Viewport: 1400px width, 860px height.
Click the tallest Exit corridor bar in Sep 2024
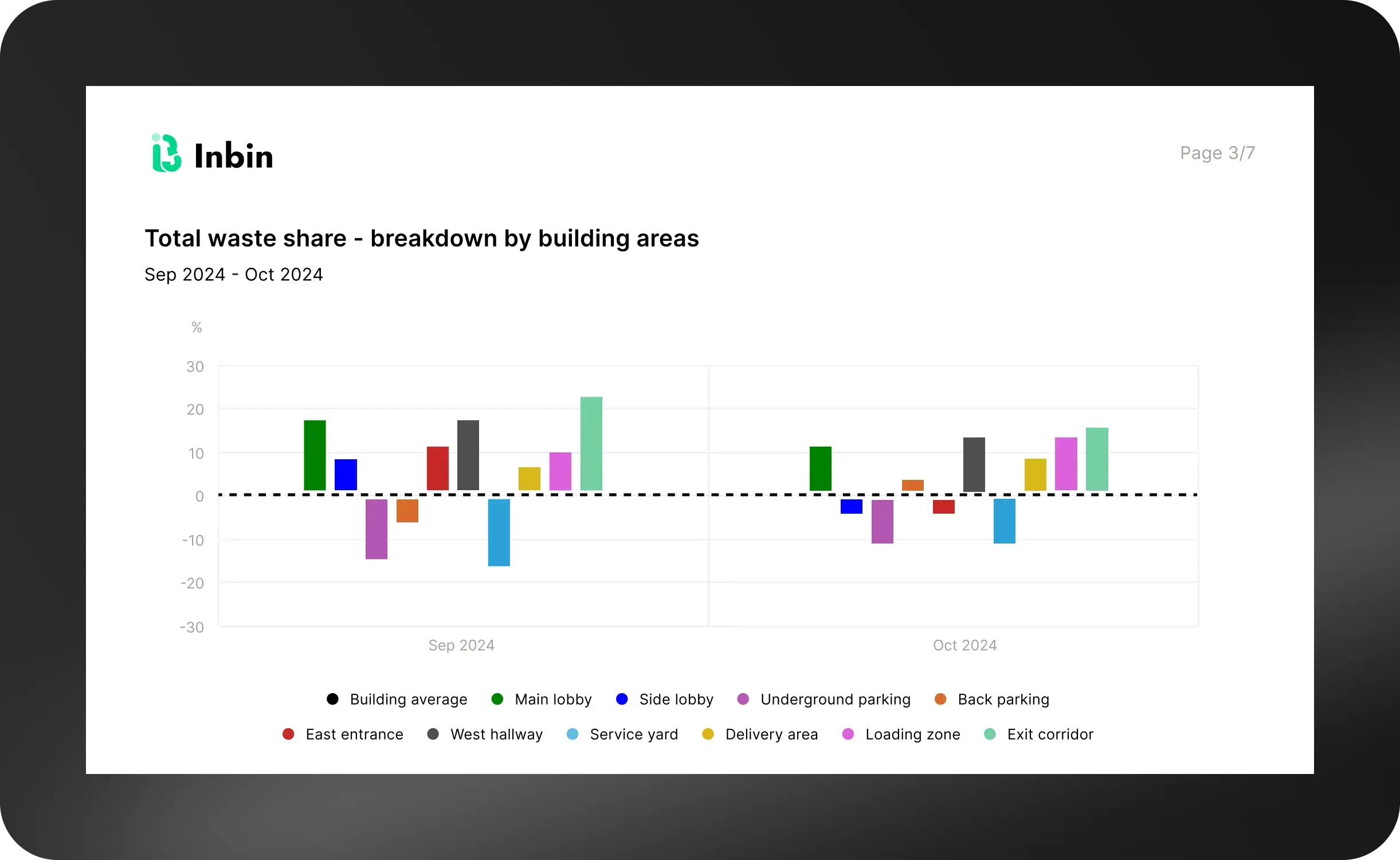591,443
